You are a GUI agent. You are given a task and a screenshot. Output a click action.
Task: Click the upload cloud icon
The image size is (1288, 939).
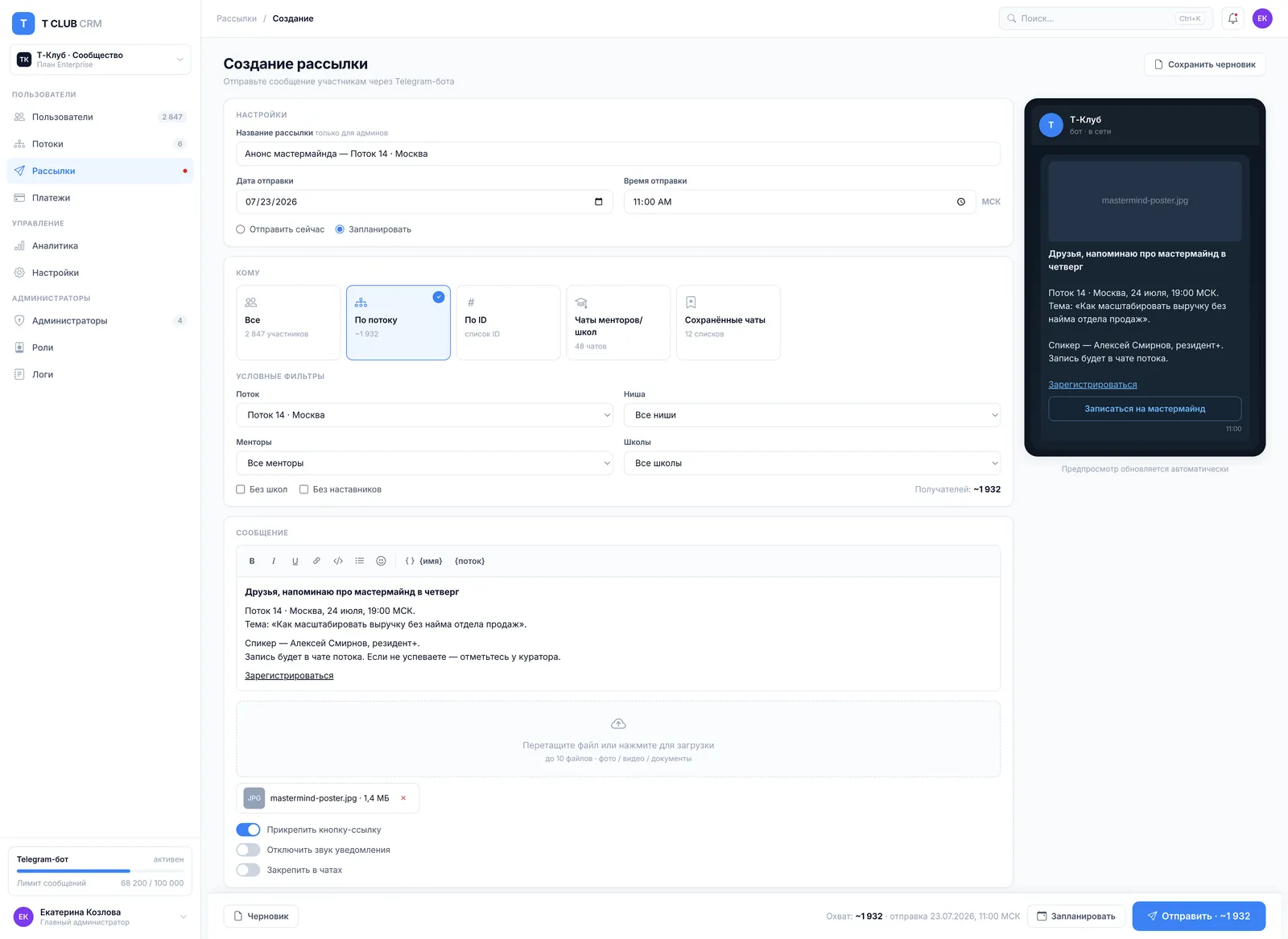tap(618, 724)
